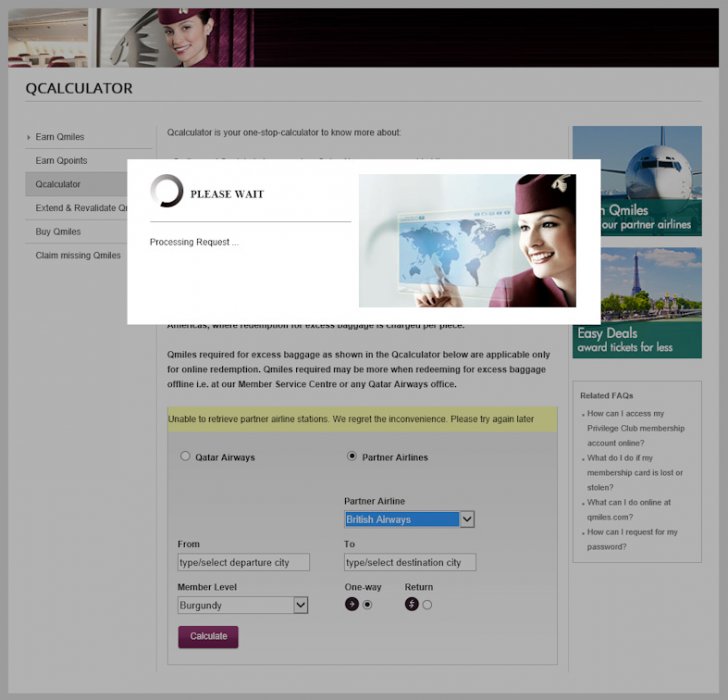Choose the One-way radio option
Image resolution: width=728 pixels, height=700 pixels.
(x=368, y=605)
